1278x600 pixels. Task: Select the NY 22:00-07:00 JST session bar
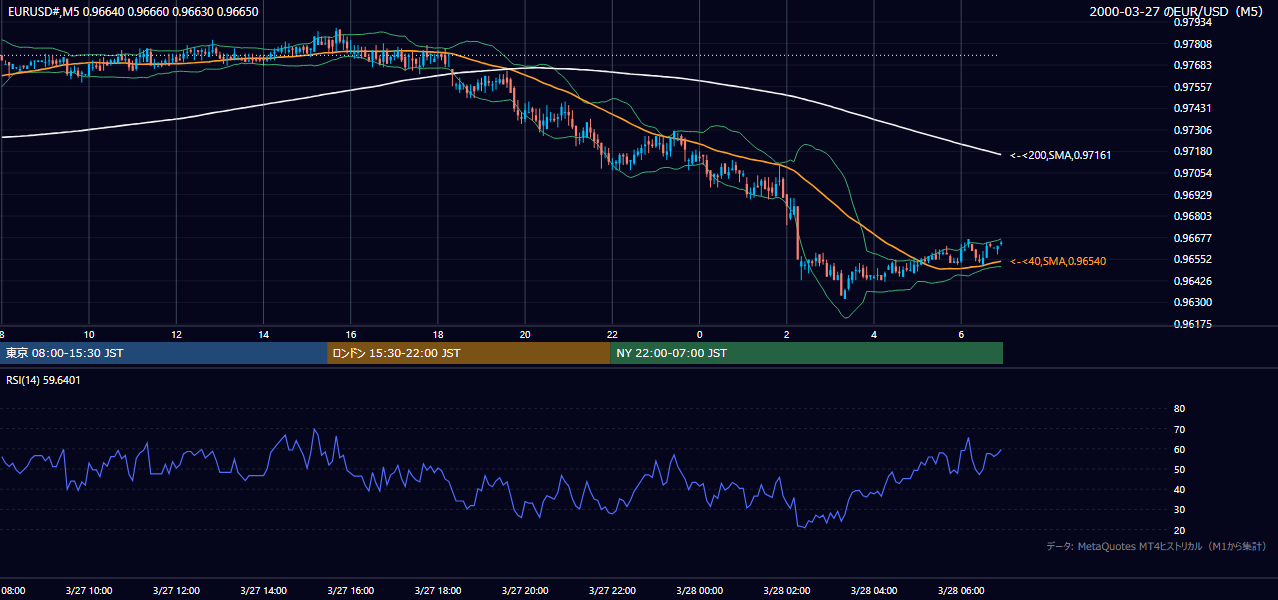point(807,353)
